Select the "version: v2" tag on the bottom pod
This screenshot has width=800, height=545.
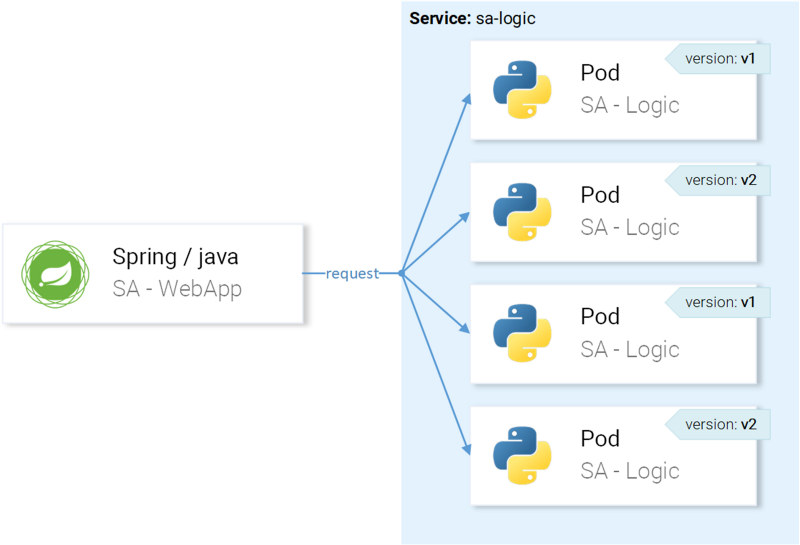pos(718,424)
